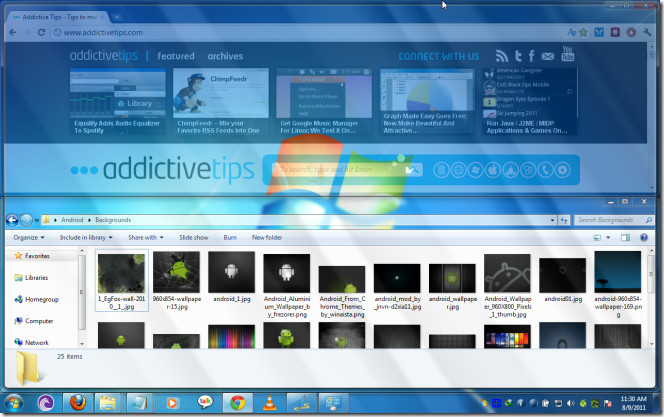664x417 pixels.
Task: Click the magenta extension icon in Chrome toolbar
Action: [615, 32]
